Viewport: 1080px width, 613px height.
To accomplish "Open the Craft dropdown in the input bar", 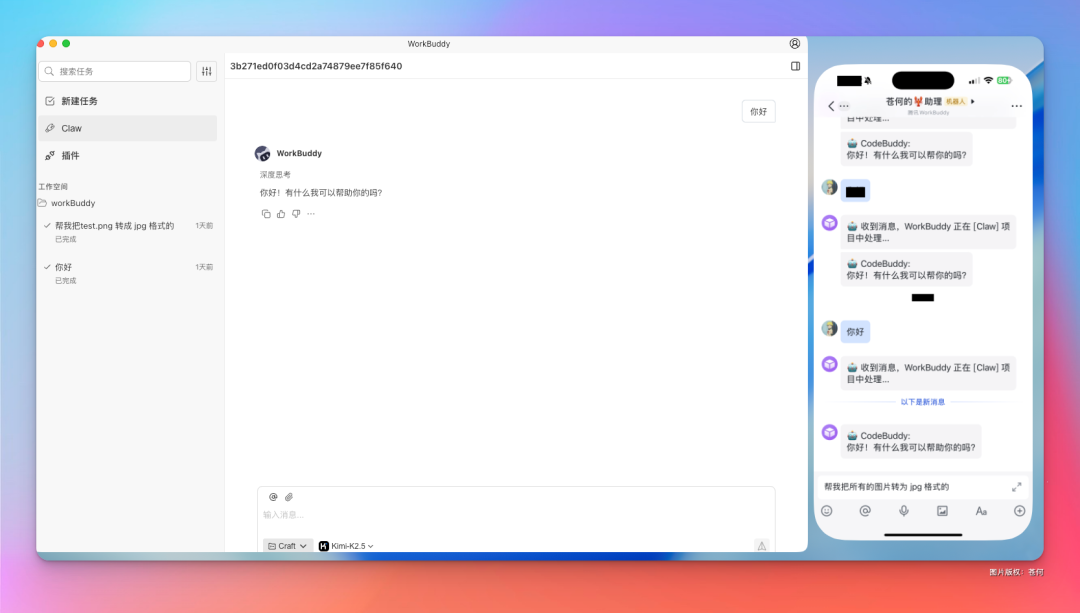I will coord(287,545).
